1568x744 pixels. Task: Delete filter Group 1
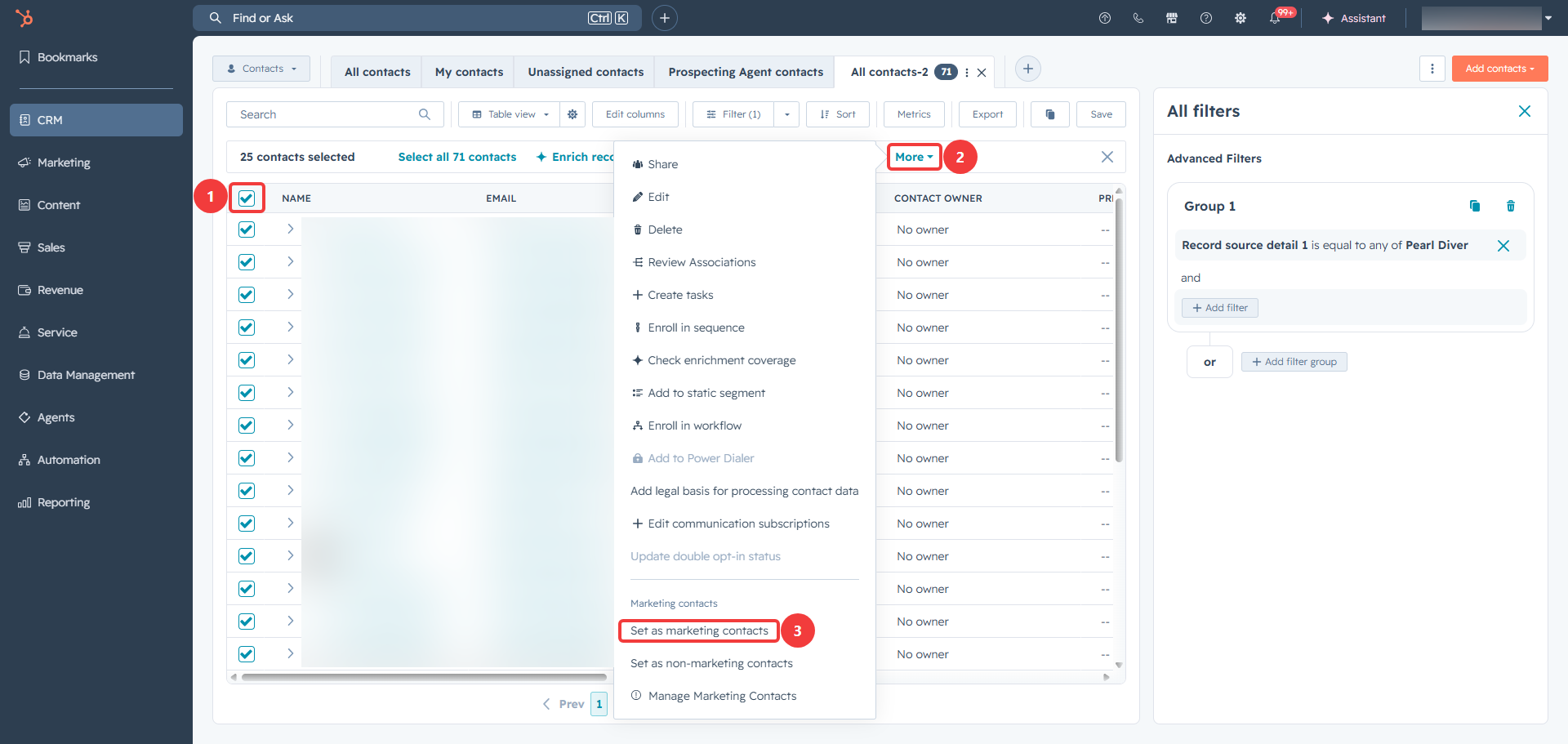1511,206
